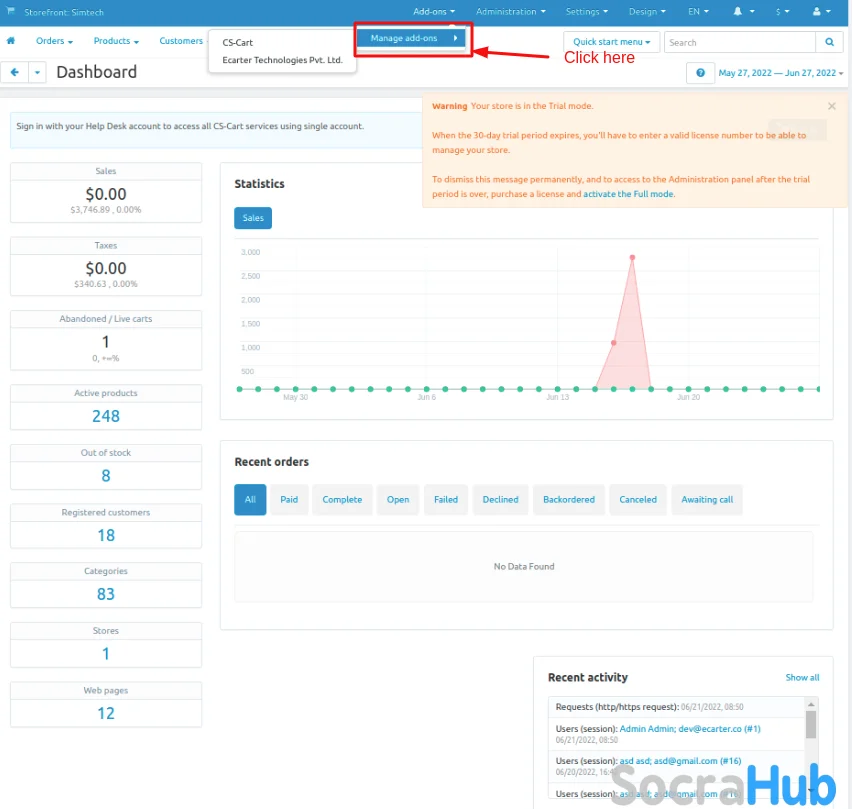Go to the Home icon

[x=11, y=41]
